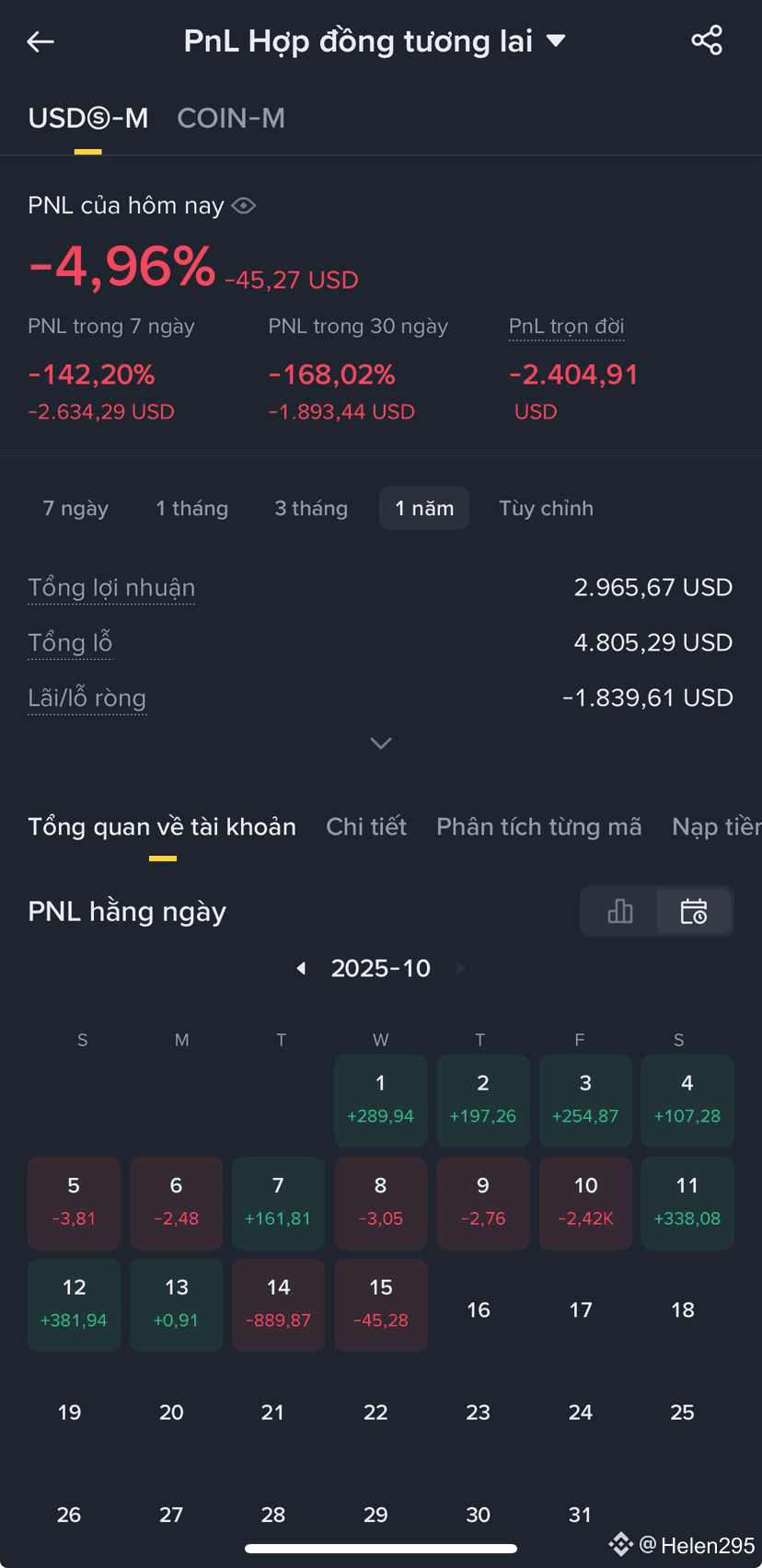Expand the summary details chevron
This screenshot has height=1568, width=762.
coord(381,743)
